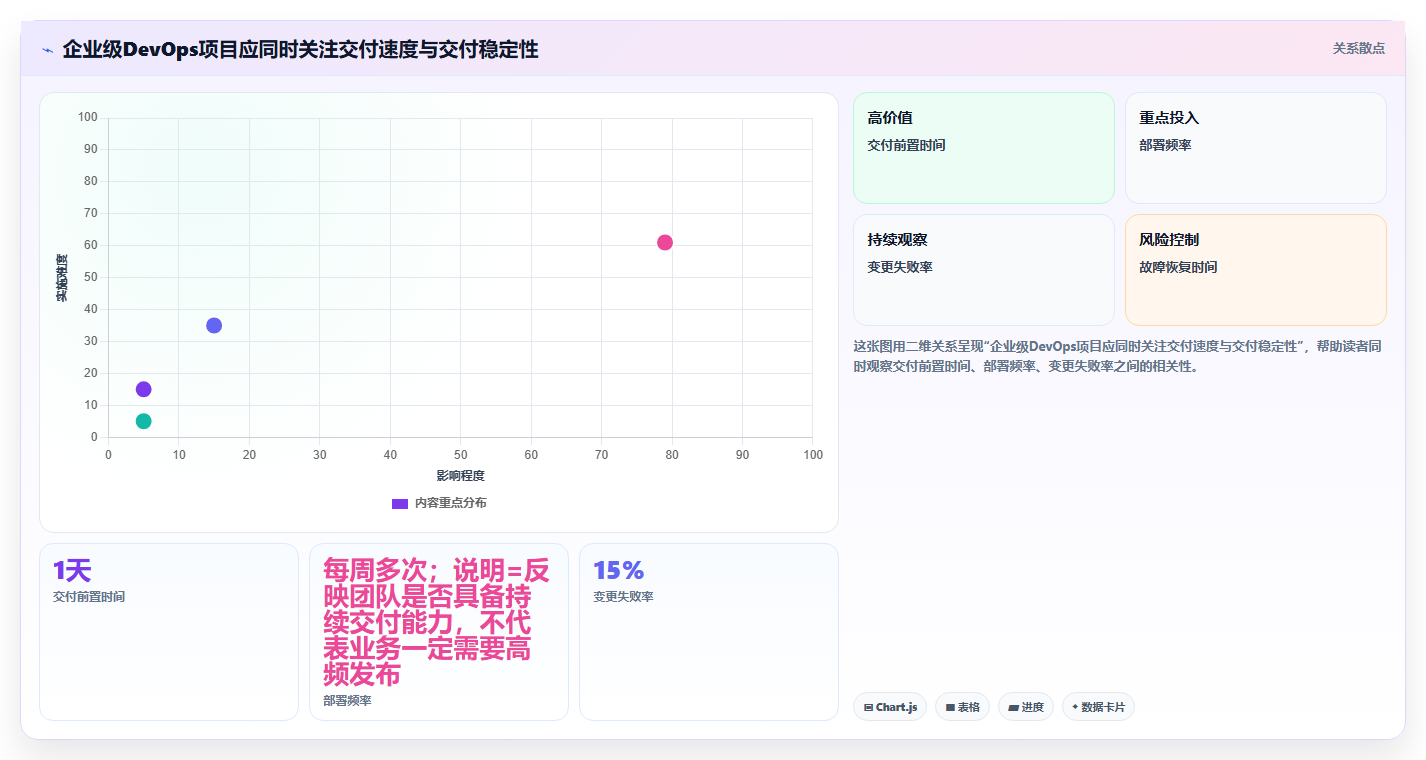
Task: Click the purple 内容重点分布 legend swatch
Action: [x=400, y=503]
